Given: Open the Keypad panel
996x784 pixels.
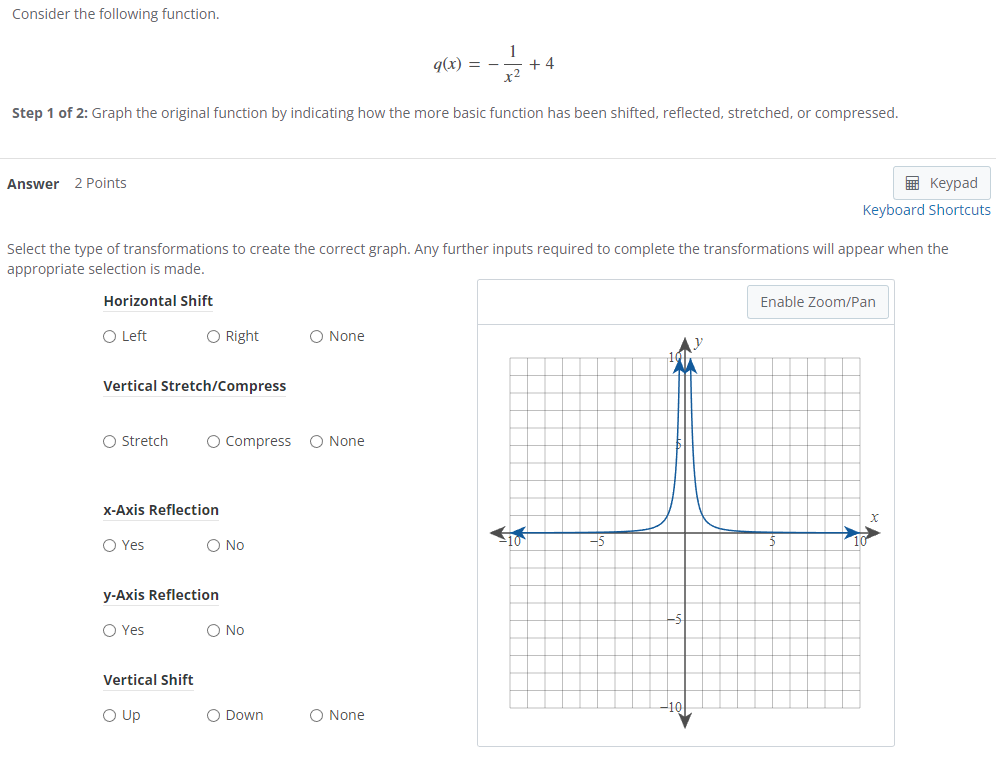Looking at the screenshot, I should point(941,183).
